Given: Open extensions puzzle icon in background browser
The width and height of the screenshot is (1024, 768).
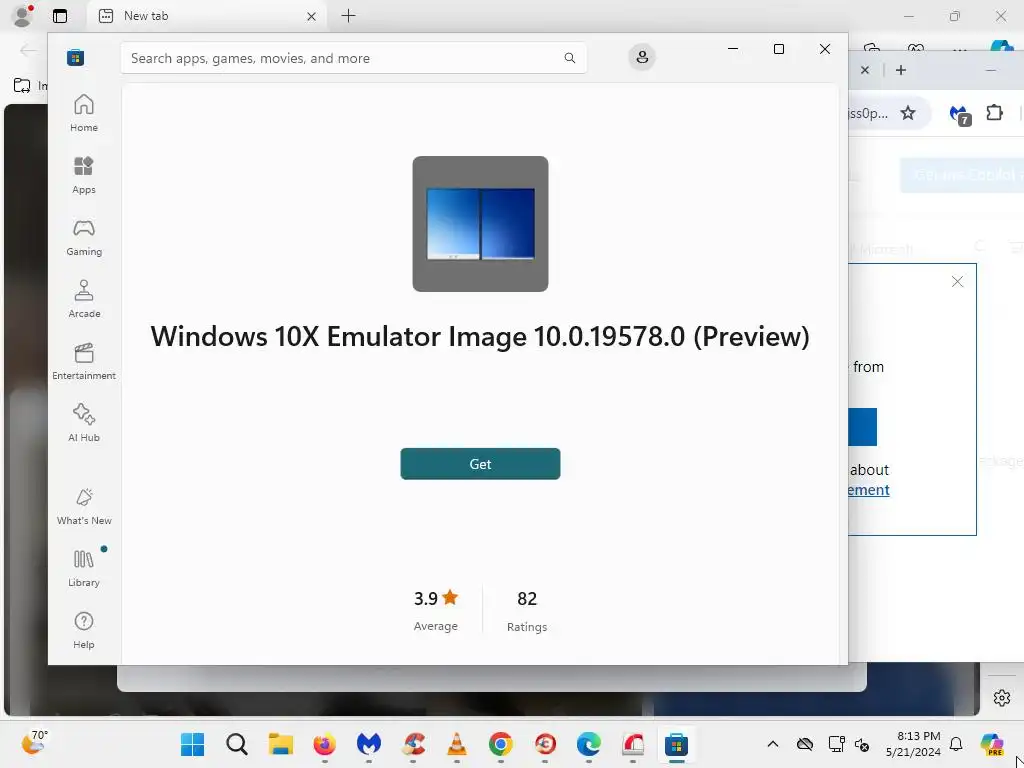Looking at the screenshot, I should [x=994, y=113].
